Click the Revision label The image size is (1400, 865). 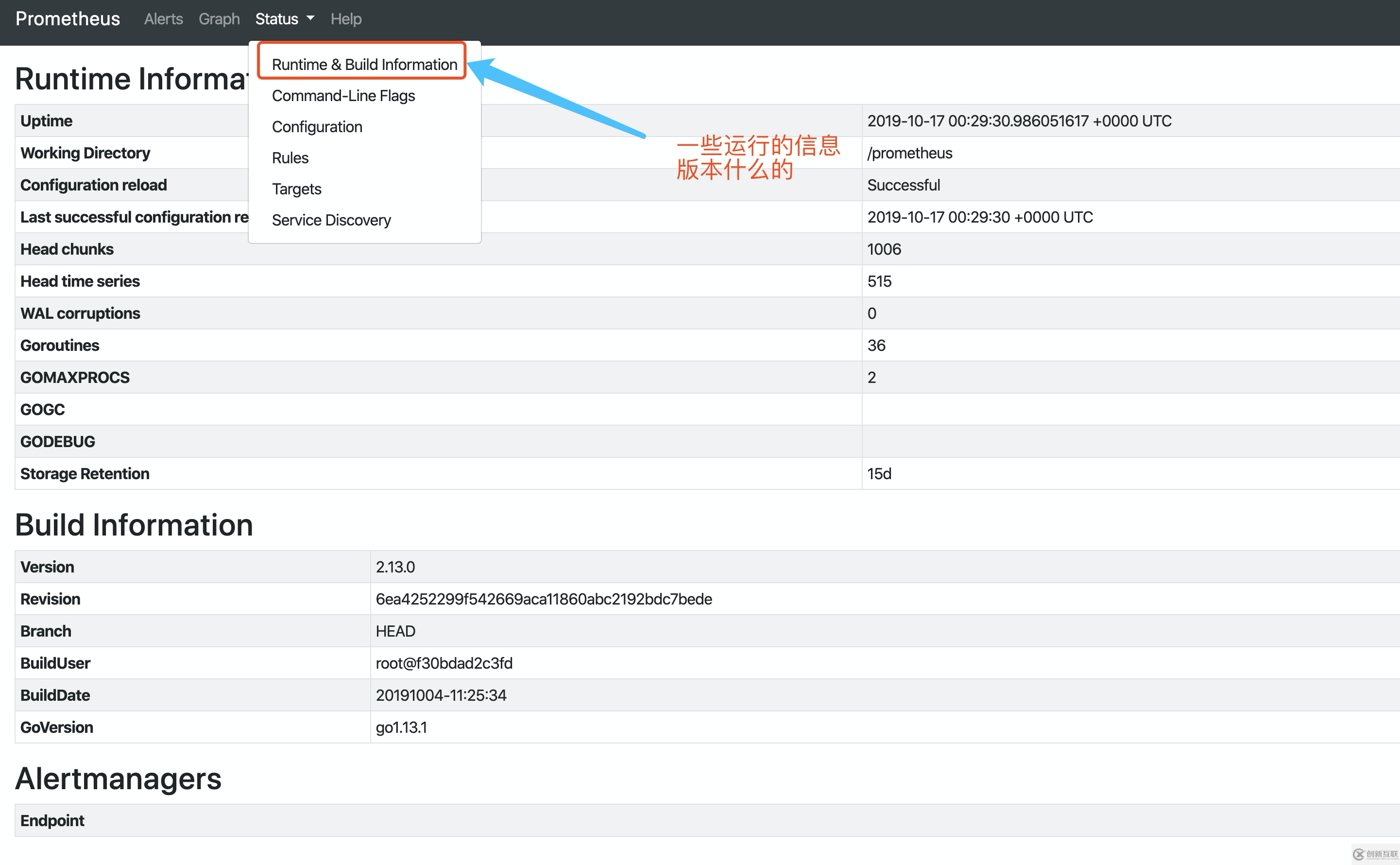pyautogui.click(x=50, y=598)
